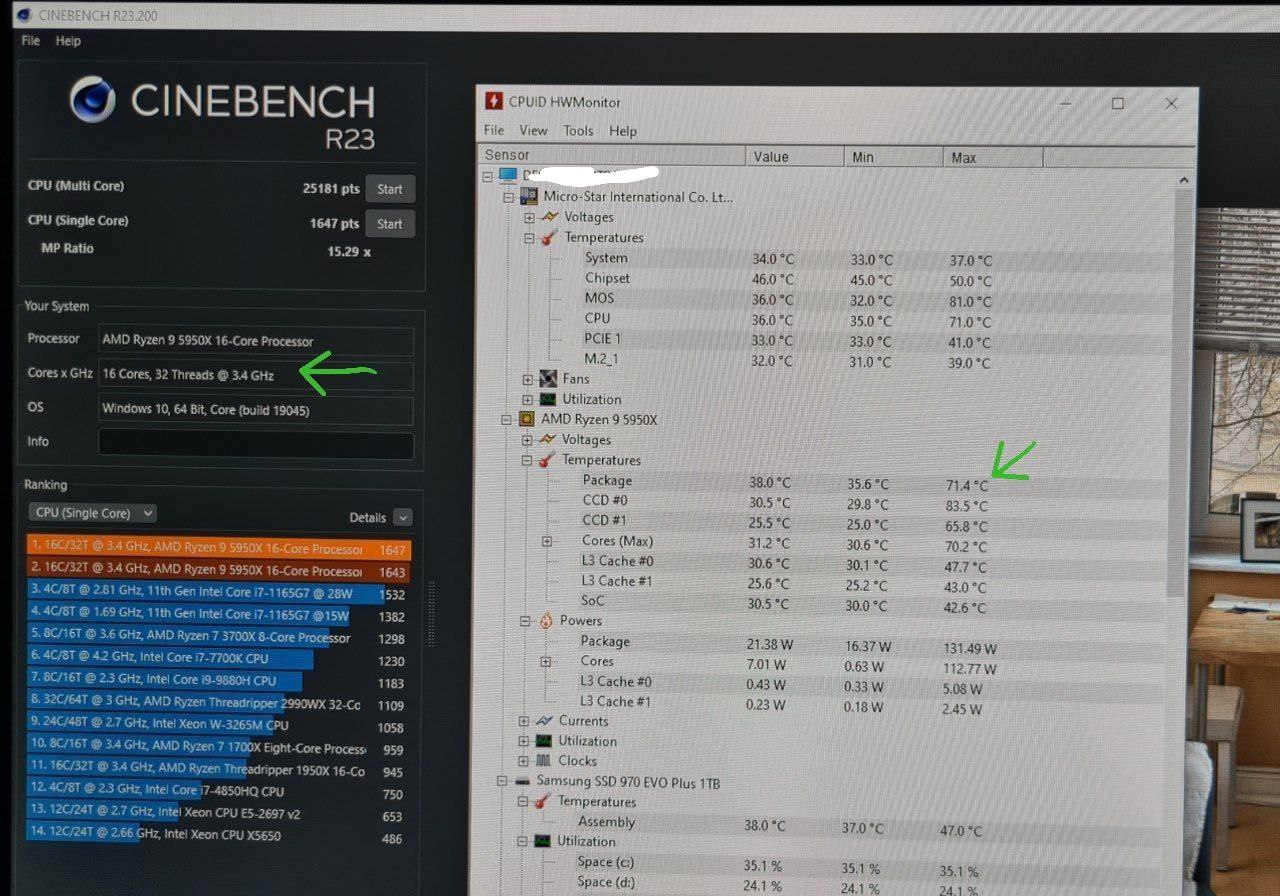This screenshot has height=896, width=1280.
Task: Click the AMD Ryzen 9 5950X chip icon
Action: pyautogui.click(x=526, y=419)
